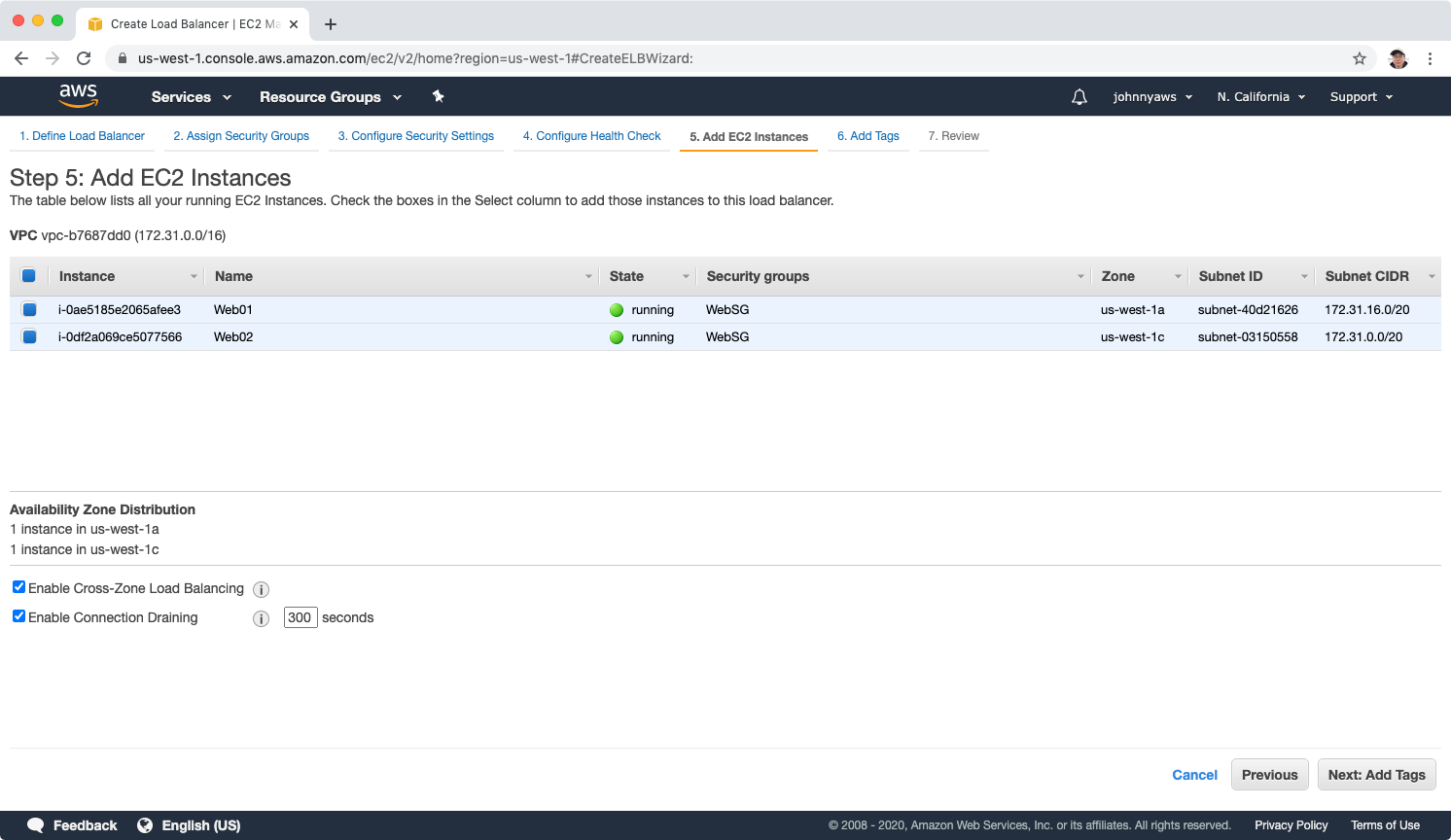Click English (US) language selector
Screen dimensions: 1451x840
click(x=201, y=825)
